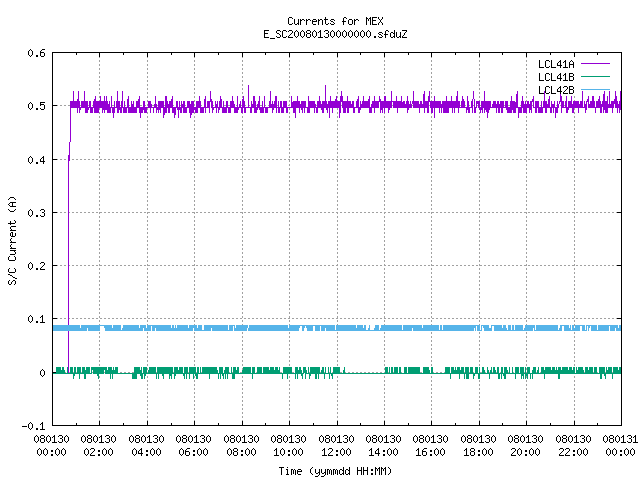640x480 pixels.
Task: Click the vertical purple LCL41A switch-on rise
Action: (x=68, y=265)
